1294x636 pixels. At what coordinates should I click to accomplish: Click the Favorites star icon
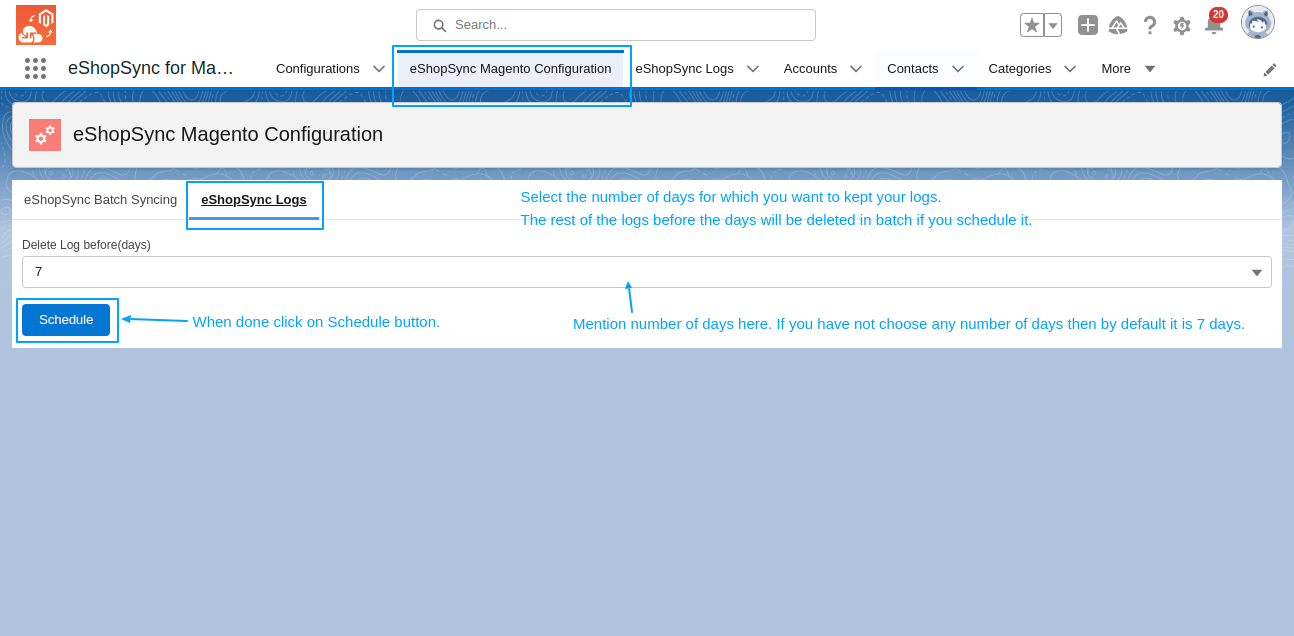tap(1031, 25)
